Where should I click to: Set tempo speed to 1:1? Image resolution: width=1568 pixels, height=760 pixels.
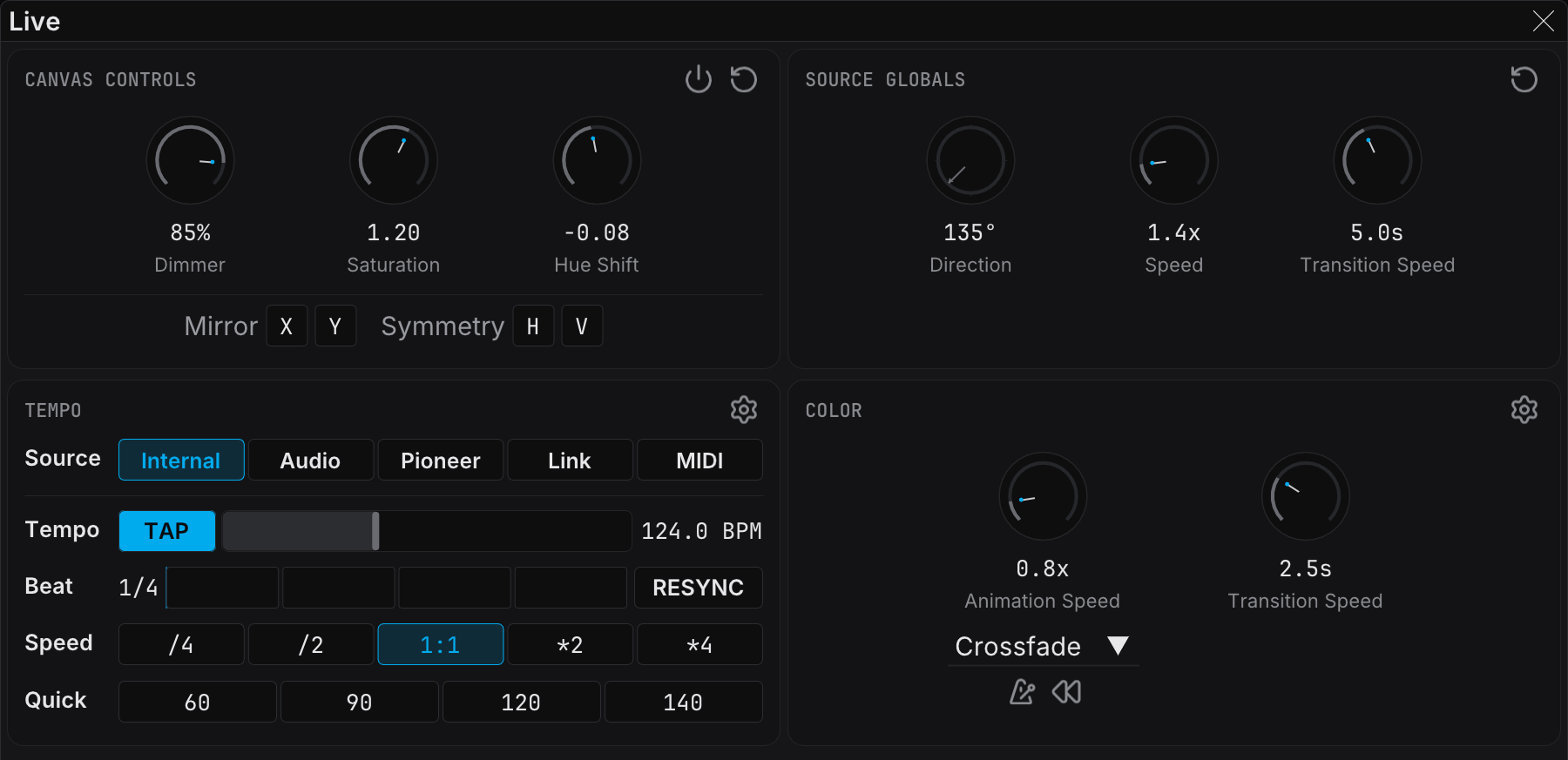click(x=441, y=644)
